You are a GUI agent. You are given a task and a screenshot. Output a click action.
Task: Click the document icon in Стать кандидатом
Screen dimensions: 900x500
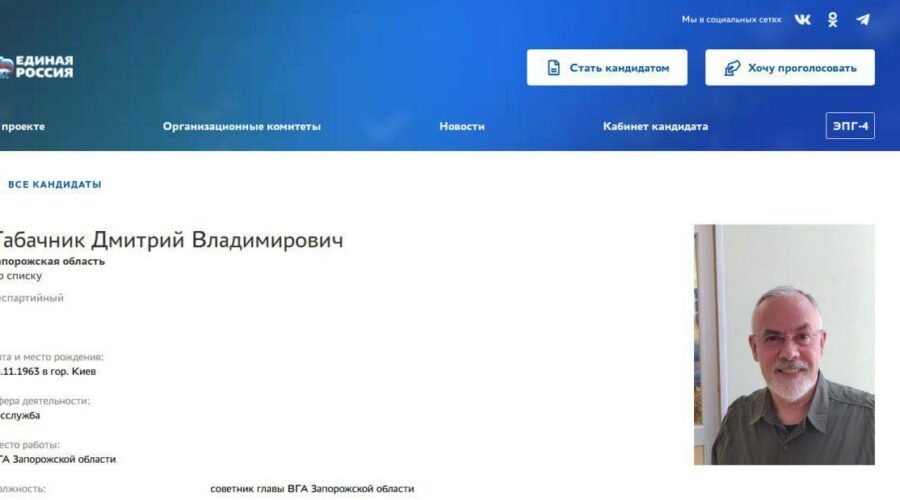[x=553, y=68]
